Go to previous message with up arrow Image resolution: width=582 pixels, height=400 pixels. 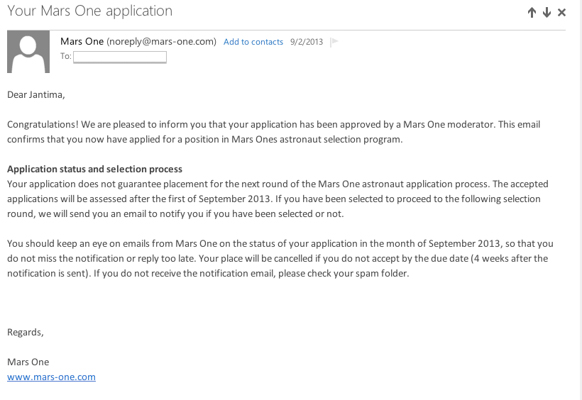[532, 13]
